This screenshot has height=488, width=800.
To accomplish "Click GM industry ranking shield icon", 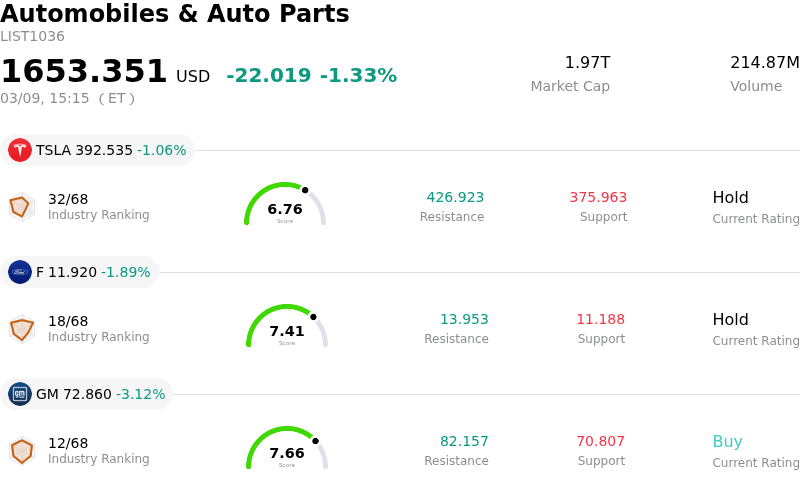I will point(21,451).
